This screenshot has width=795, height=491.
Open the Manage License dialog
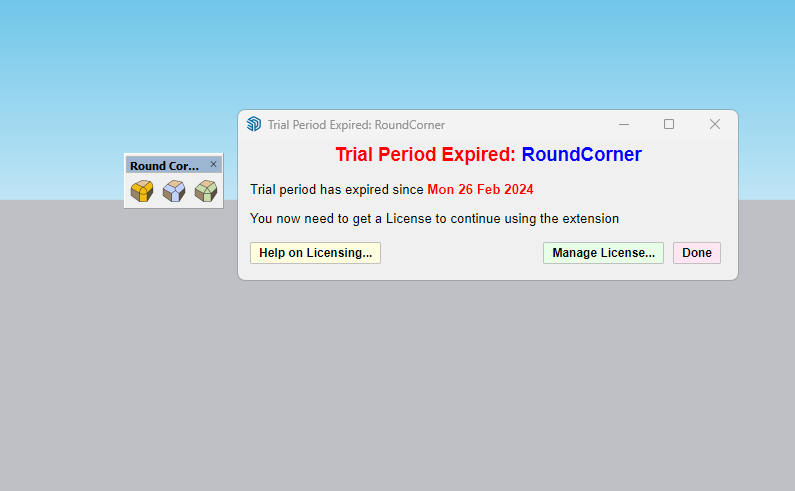603,253
